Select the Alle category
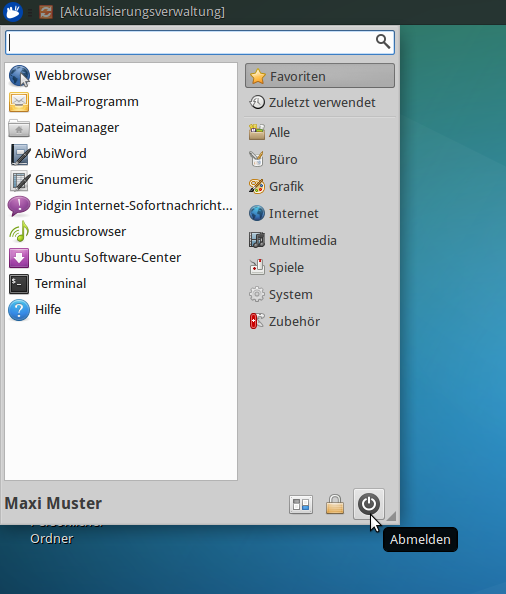This screenshot has width=506, height=594. [x=320, y=133]
